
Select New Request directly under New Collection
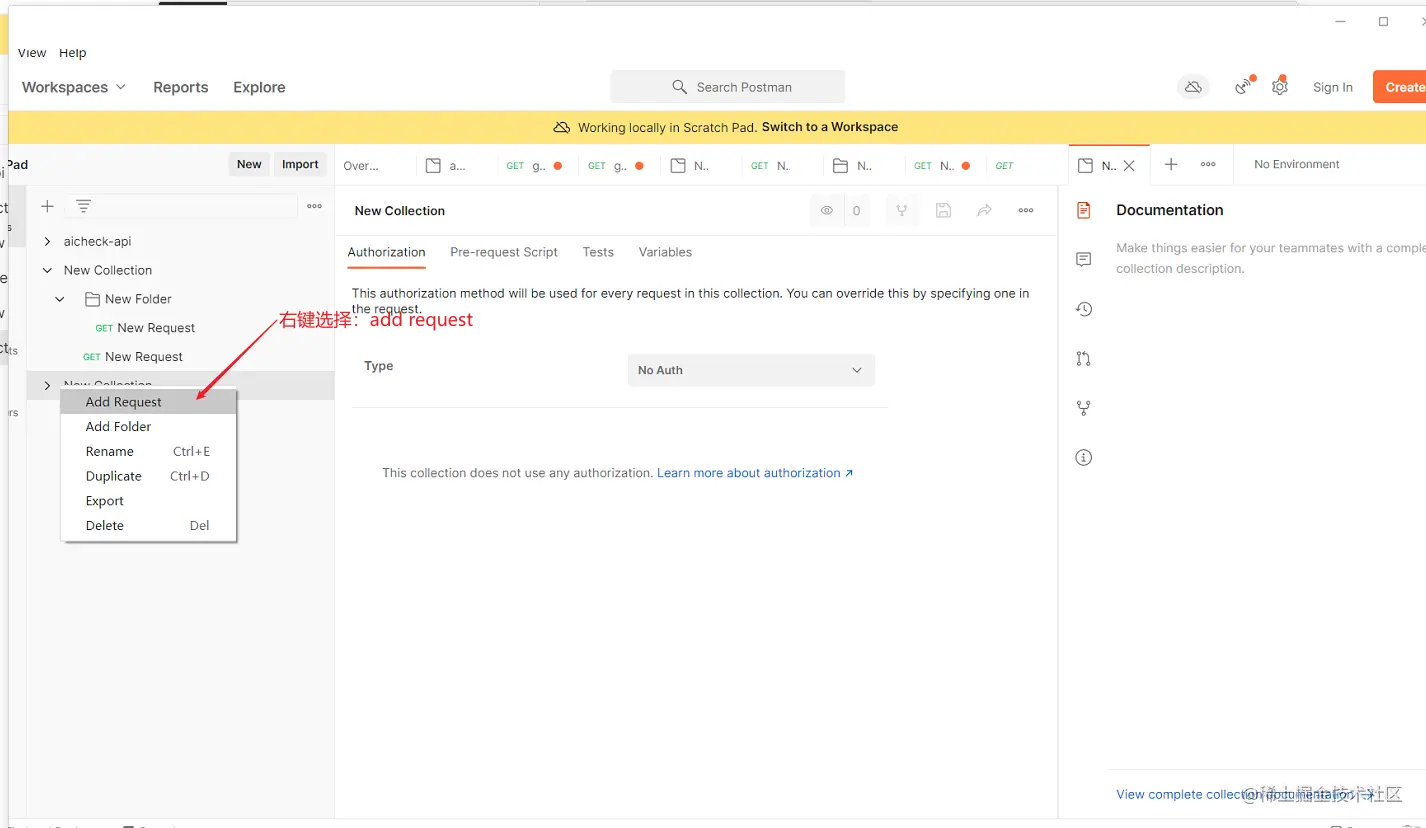pyautogui.click(x=144, y=357)
